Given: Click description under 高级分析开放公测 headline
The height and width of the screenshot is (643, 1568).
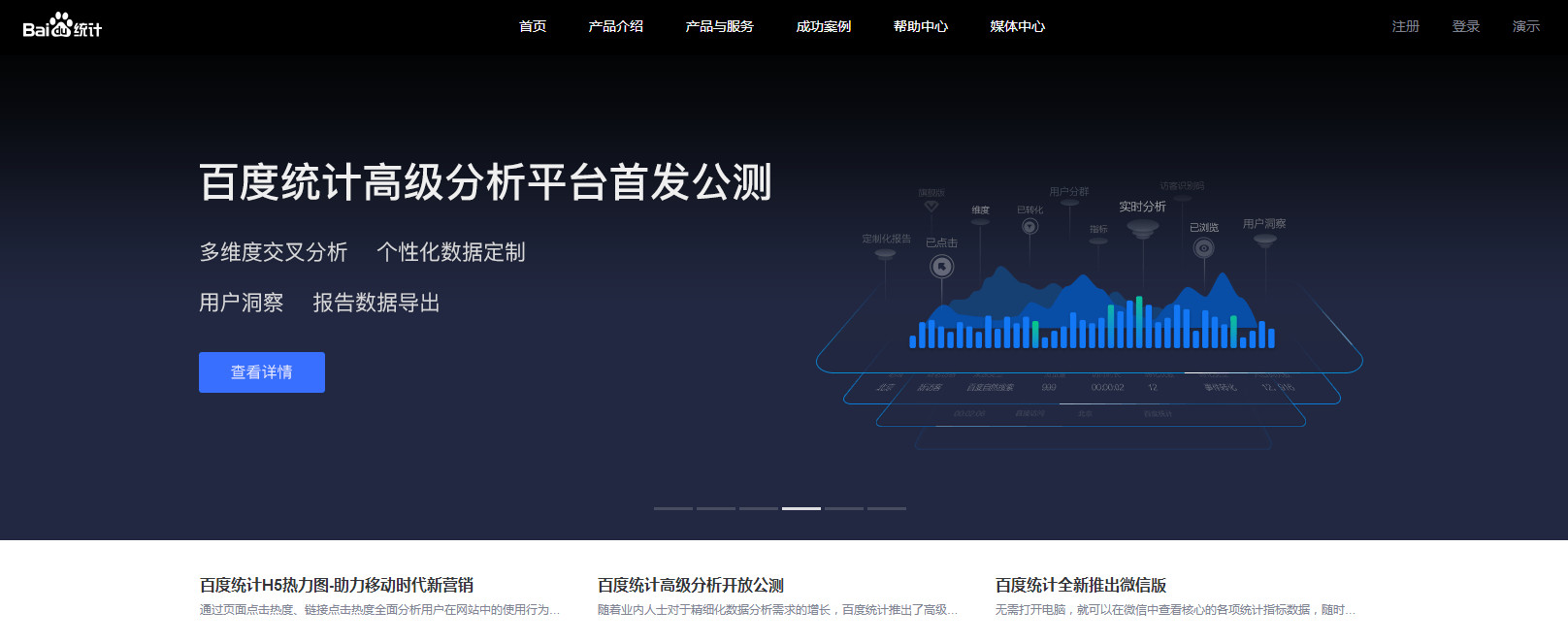Looking at the screenshot, I should click(777, 610).
